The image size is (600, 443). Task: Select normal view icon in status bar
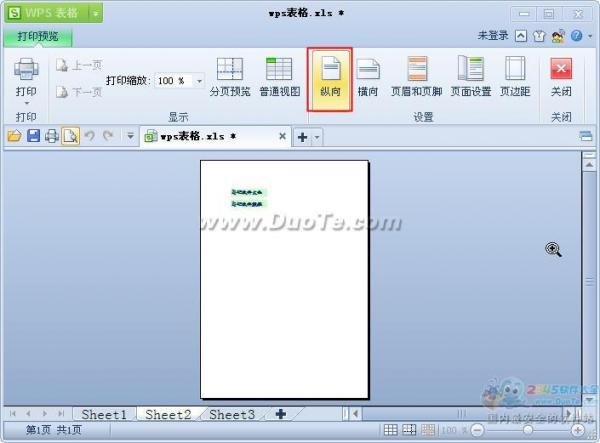tap(390, 430)
